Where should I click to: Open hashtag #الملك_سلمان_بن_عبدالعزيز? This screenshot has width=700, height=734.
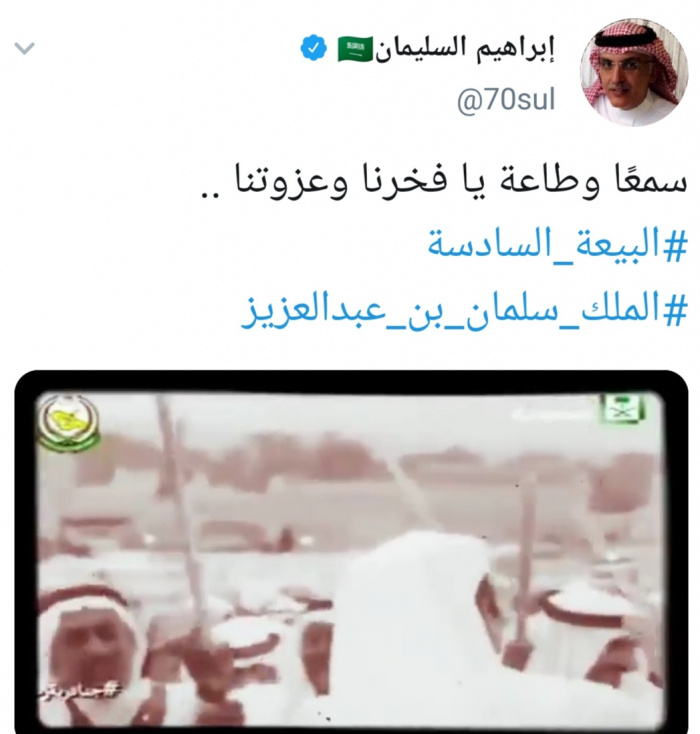(x=464, y=310)
